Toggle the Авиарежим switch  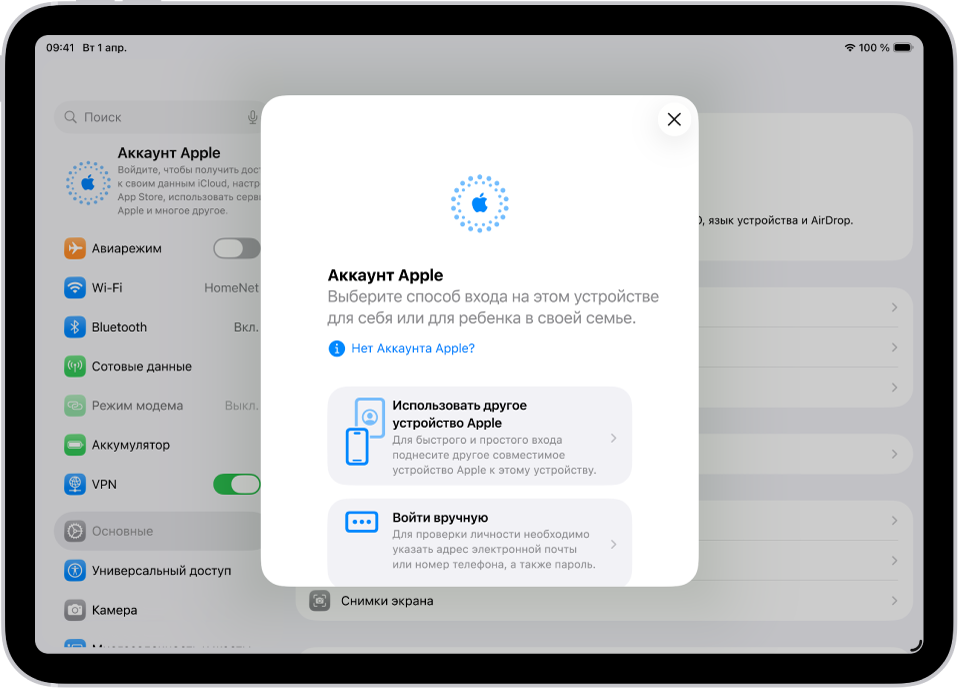point(236,248)
